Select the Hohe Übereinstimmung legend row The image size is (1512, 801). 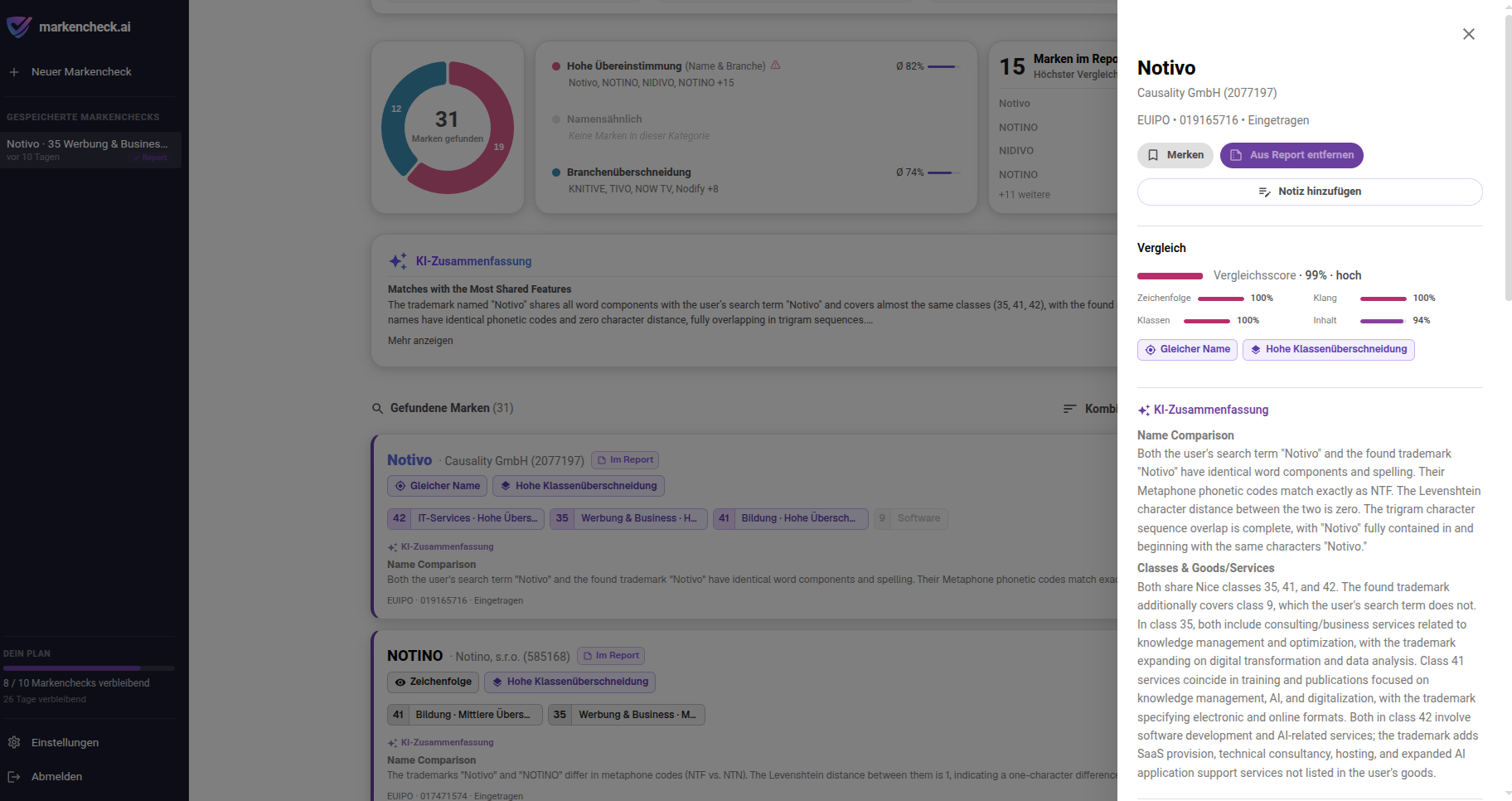(756, 74)
